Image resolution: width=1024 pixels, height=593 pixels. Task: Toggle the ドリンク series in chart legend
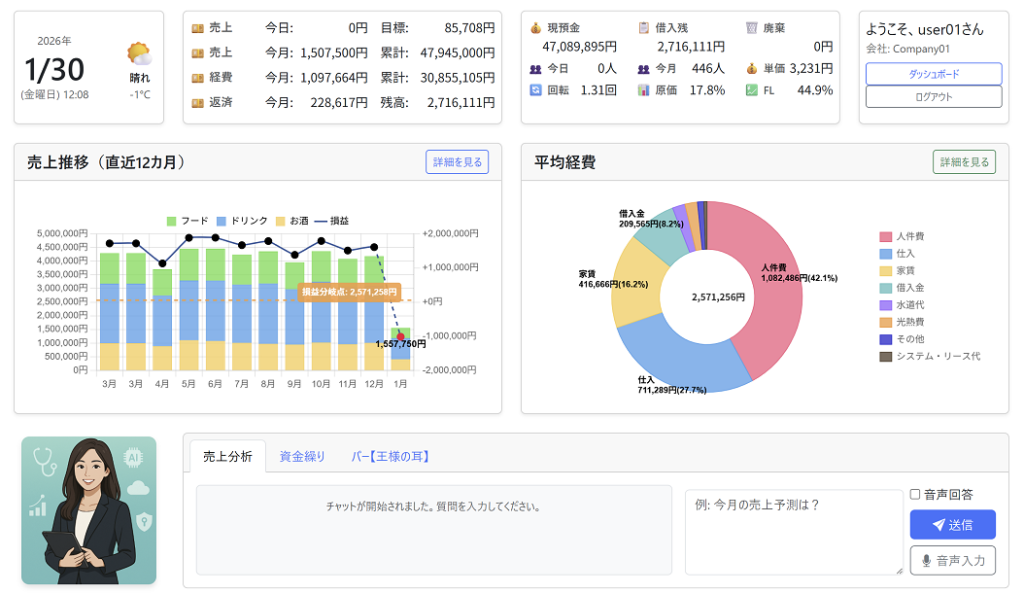click(222, 220)
